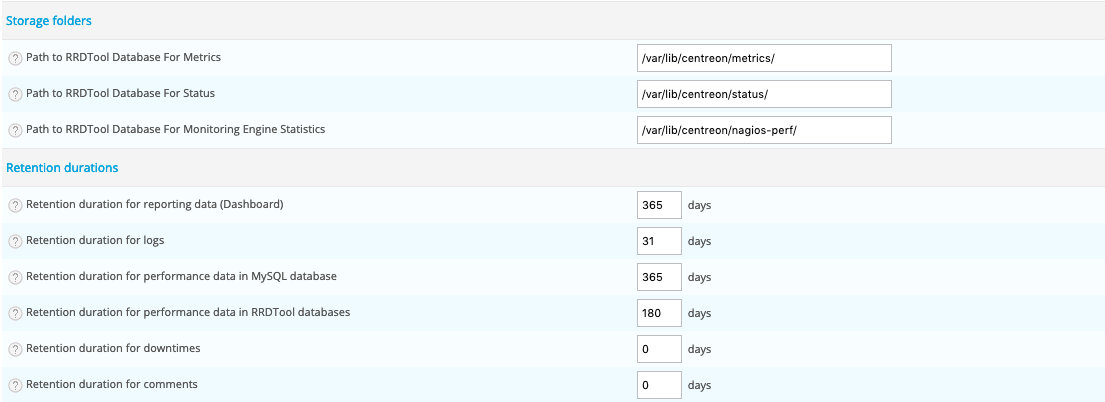Click help icon for MySQL performance data retention

tap(15, 277)
